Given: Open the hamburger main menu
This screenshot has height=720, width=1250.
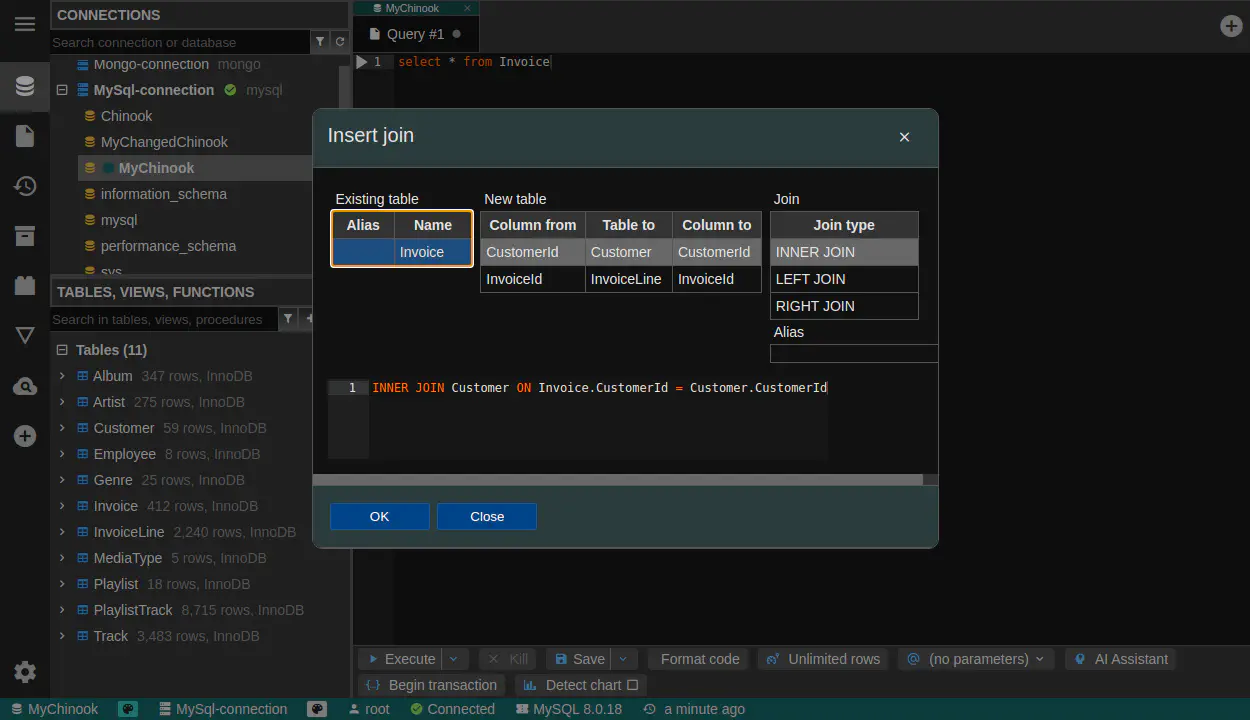Looking at the screenshot, I should coord(25,24).
